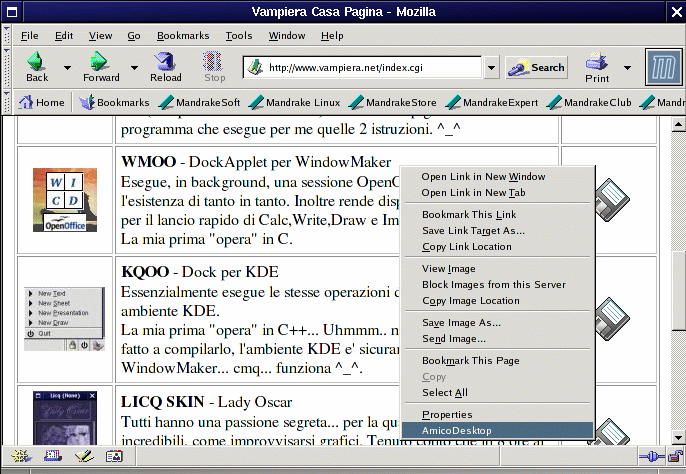Collapse the personal toolbar grippy handle
The image size is (686, 474).
click(x=7, y=102)
